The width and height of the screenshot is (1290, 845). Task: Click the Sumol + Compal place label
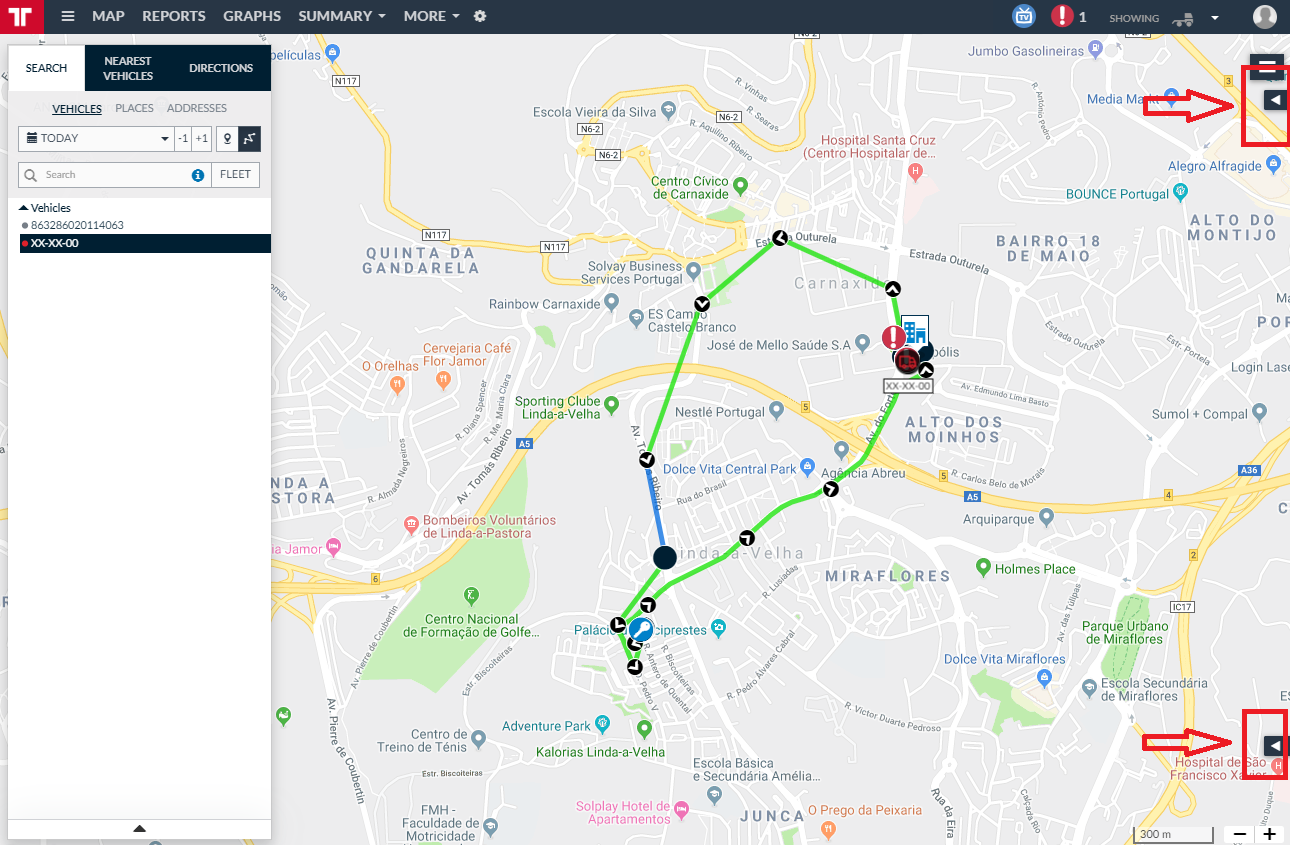[1200, 414]
